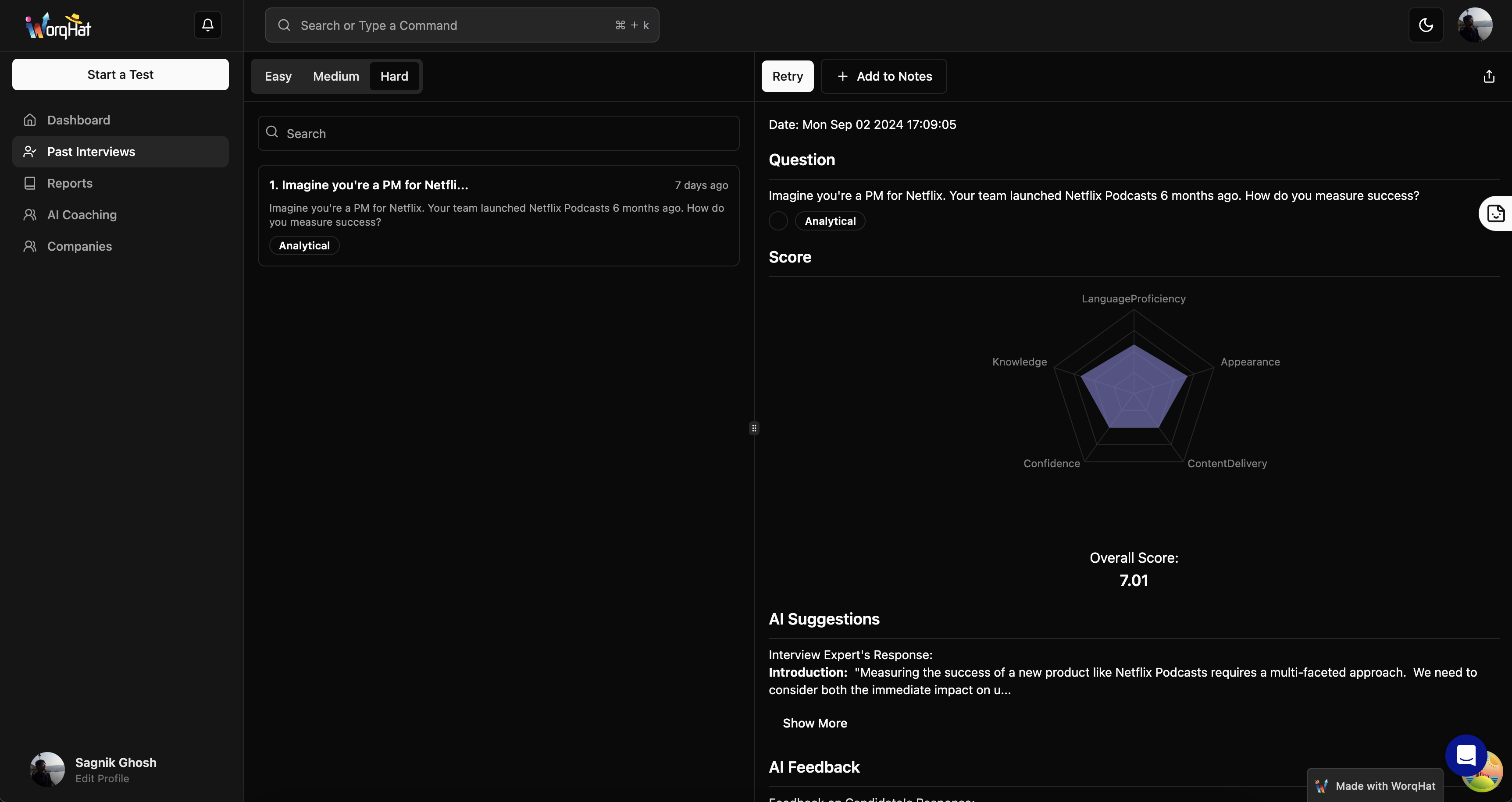Select the Medium difficulty tab
1512x802 pixels.
point(336,76)
